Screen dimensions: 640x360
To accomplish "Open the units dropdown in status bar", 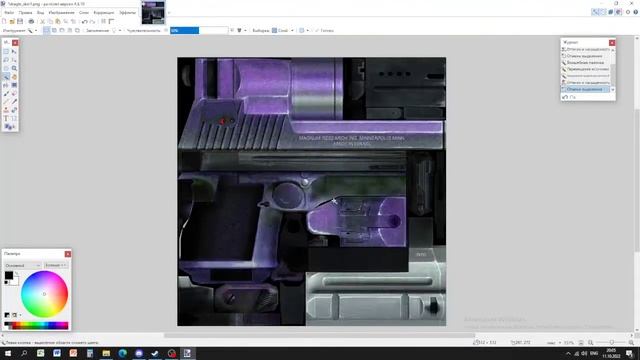I will tap(553, 343).
